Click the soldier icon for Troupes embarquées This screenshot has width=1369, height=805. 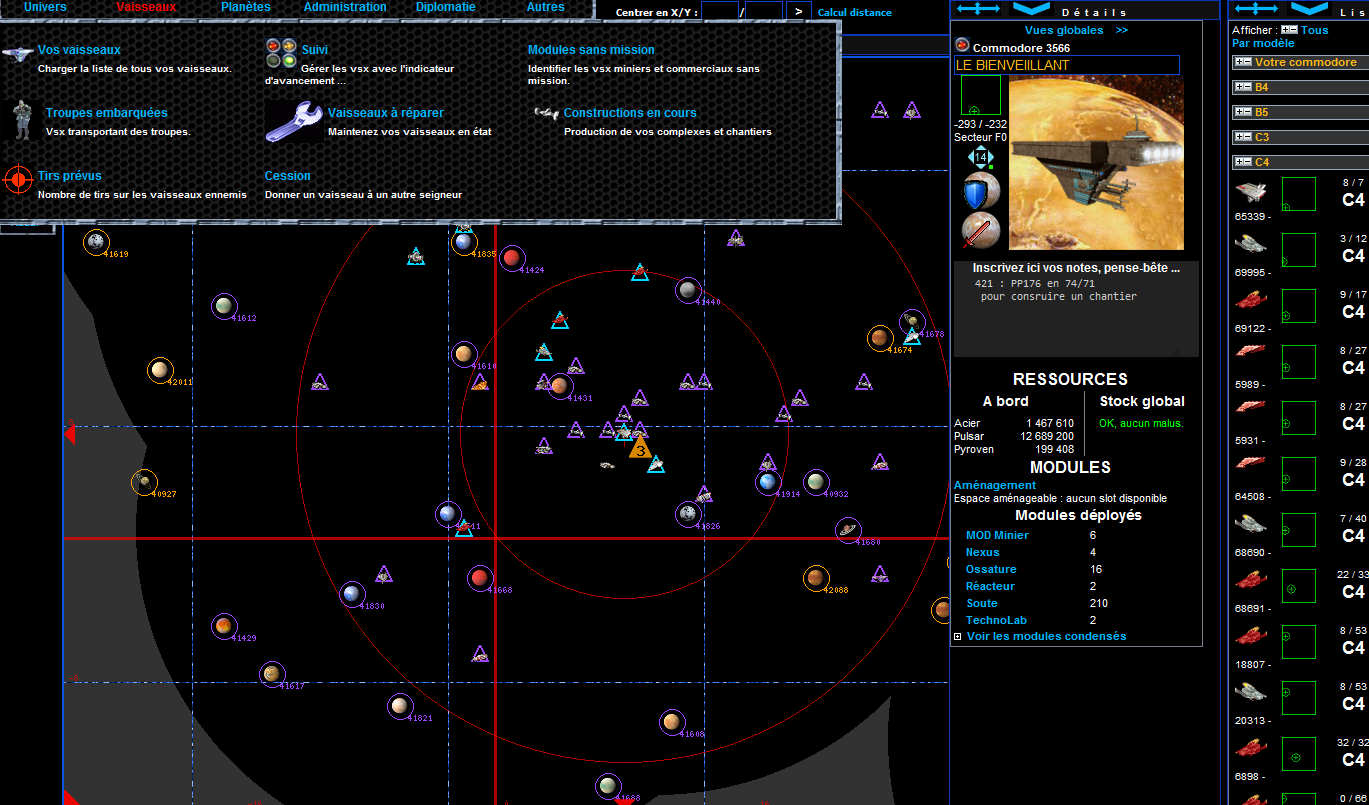click(22, 120)
